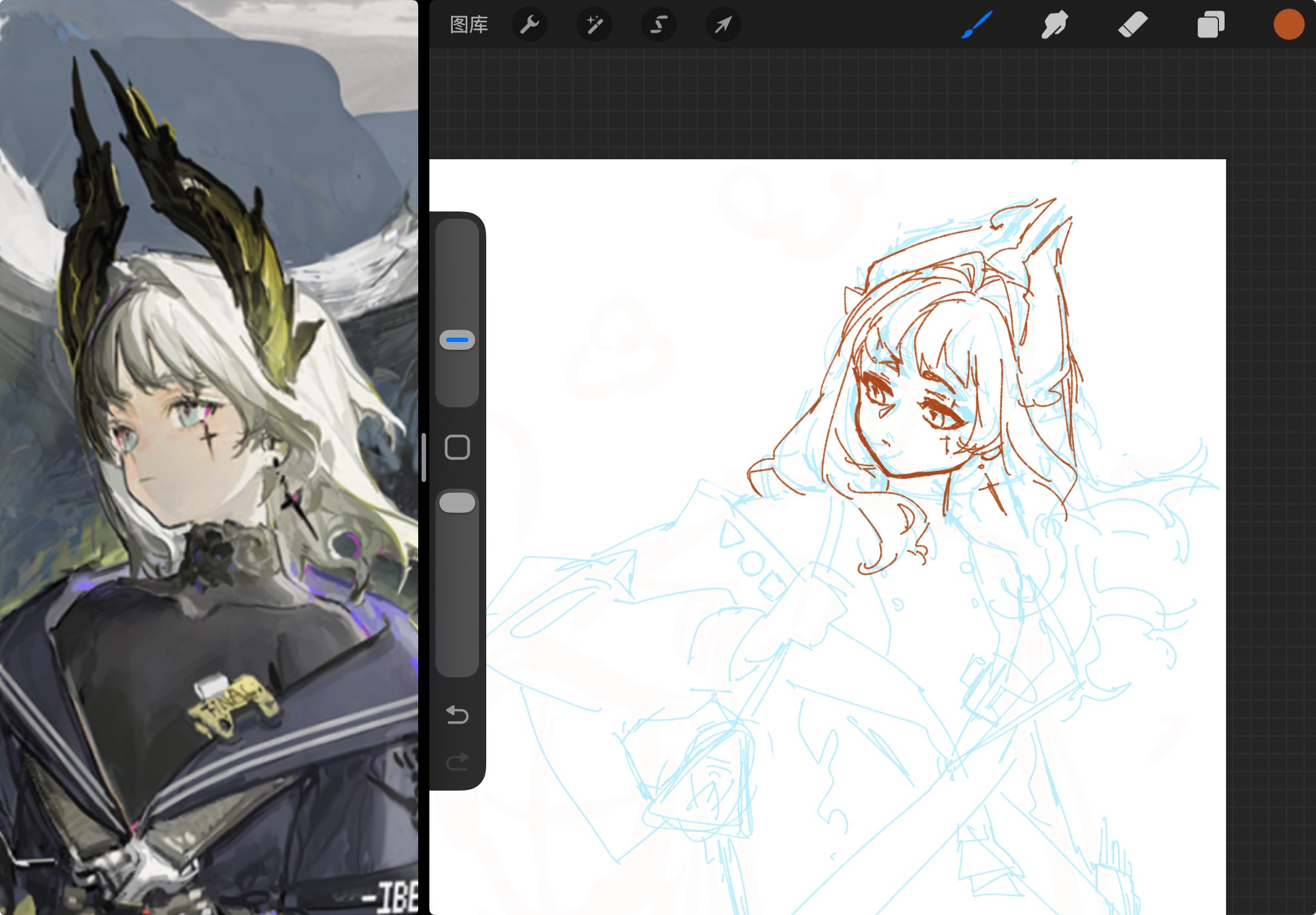Open the Actions wrench menu

click(529, 25)
